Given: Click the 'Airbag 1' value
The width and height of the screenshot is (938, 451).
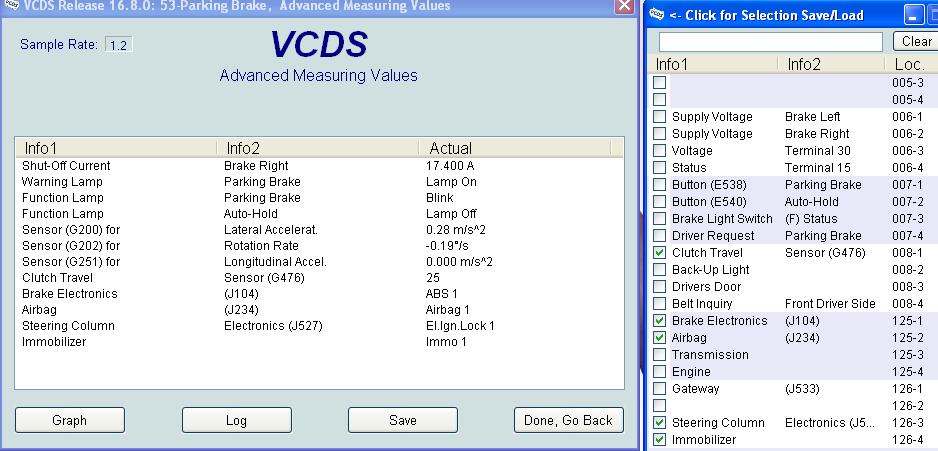Looking at the screenshot, I should (447, 310).
